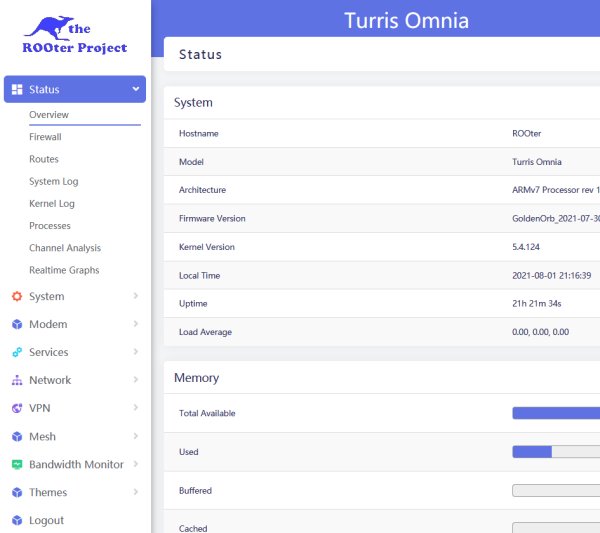The height and width of the screenshot is (533, 600).
Task: Click the kernel version 5.4.124
Action: point(526,247)
